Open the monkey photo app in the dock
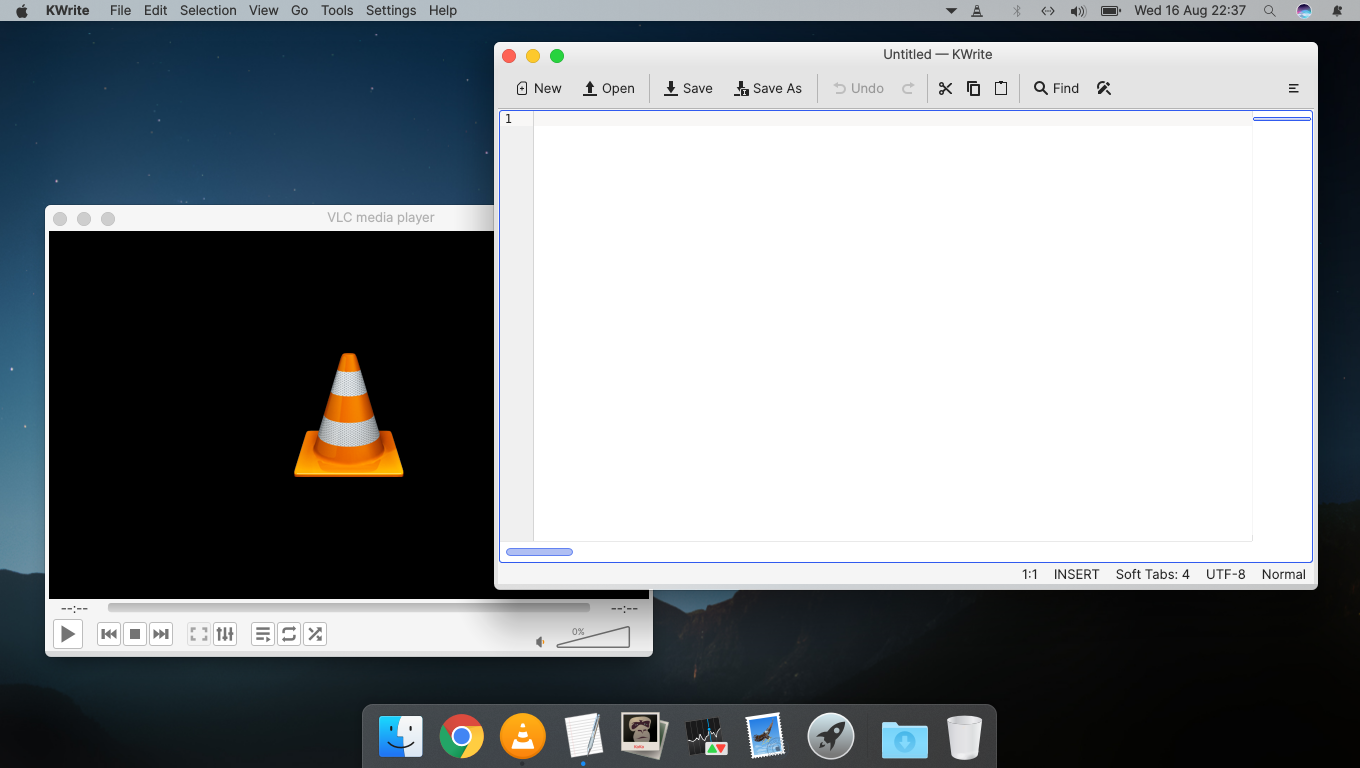 [643, 736]
